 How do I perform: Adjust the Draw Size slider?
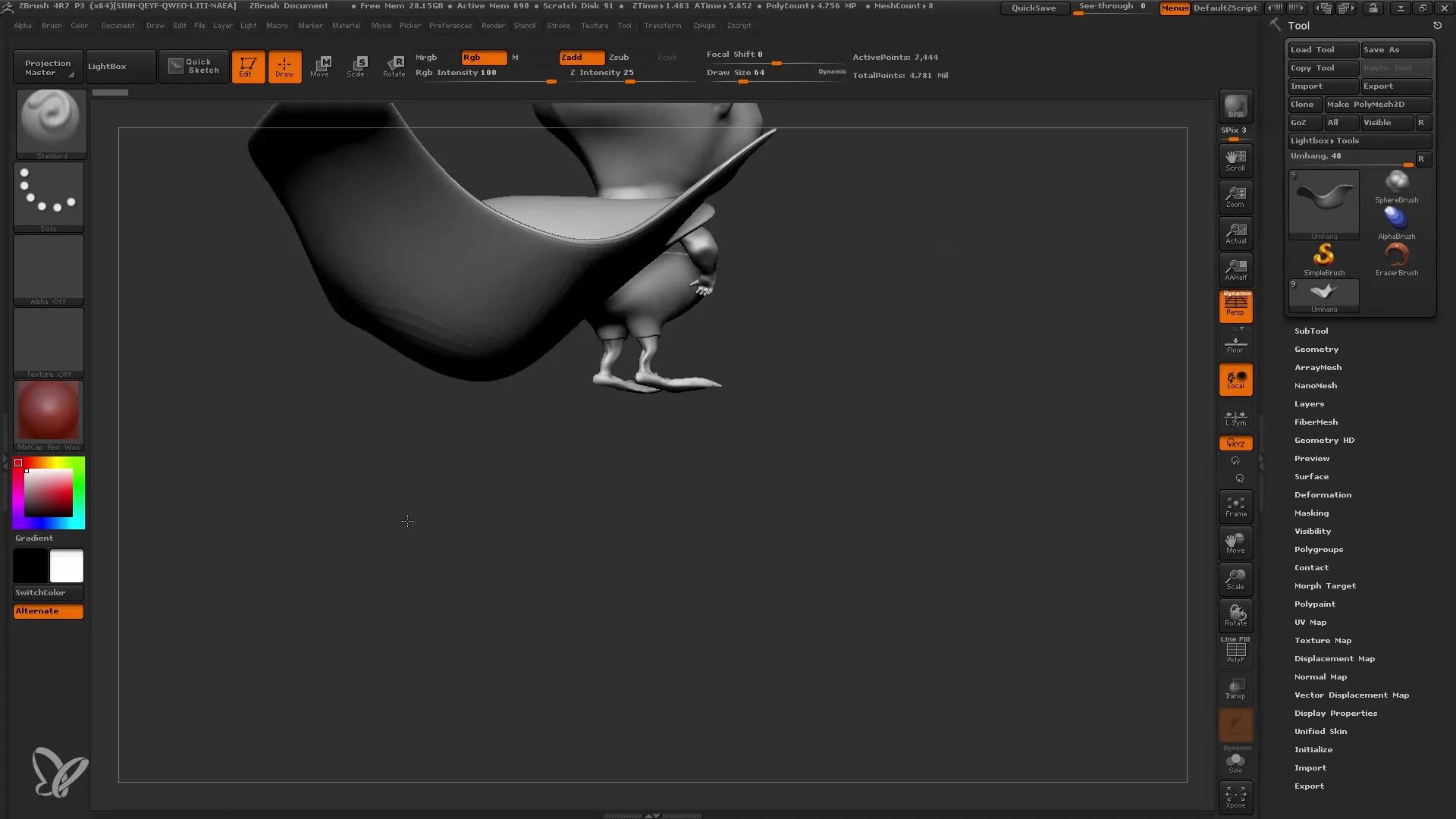(777, 74)
